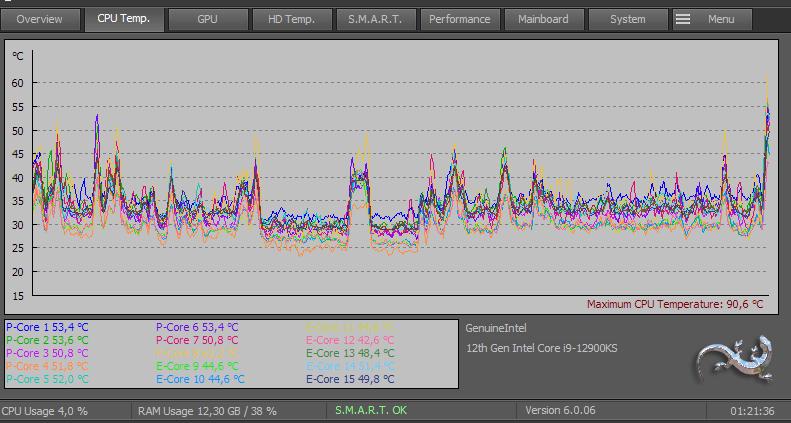Go to the S.M.A.R.T. tab
The width and height of the screenshot is (791, 423).
coord(375,19)
